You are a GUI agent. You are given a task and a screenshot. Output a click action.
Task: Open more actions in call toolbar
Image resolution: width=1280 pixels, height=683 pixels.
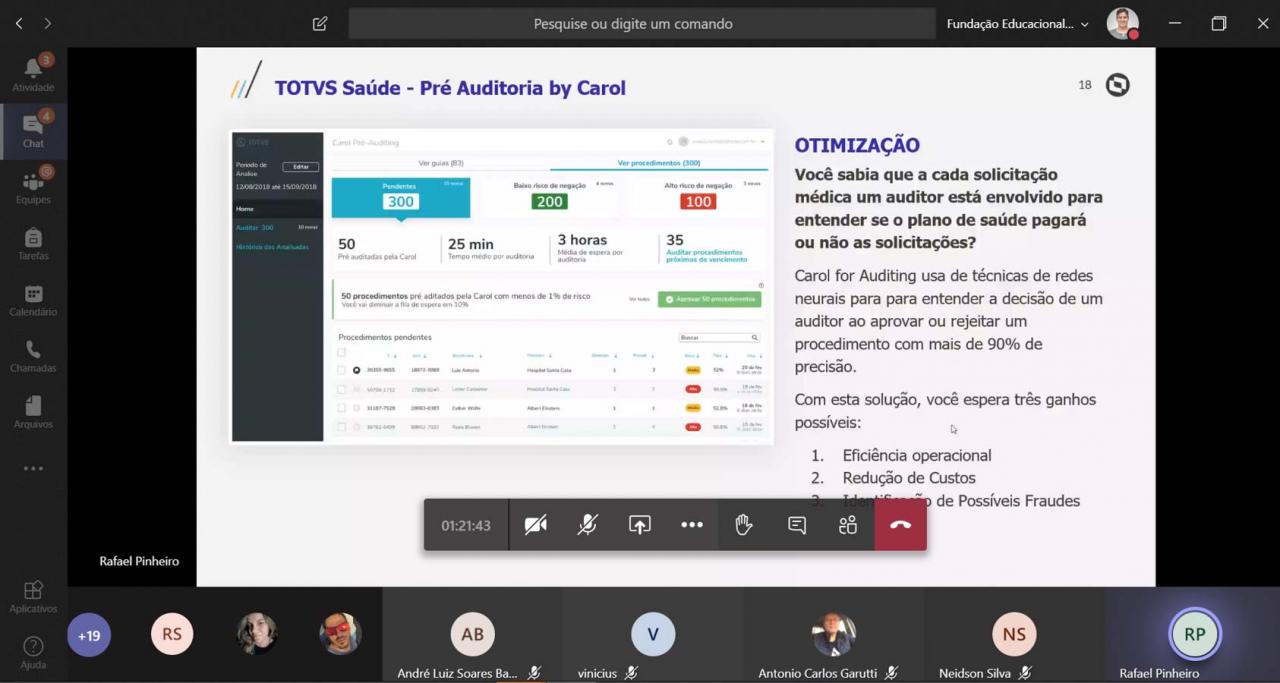point(692,525)
